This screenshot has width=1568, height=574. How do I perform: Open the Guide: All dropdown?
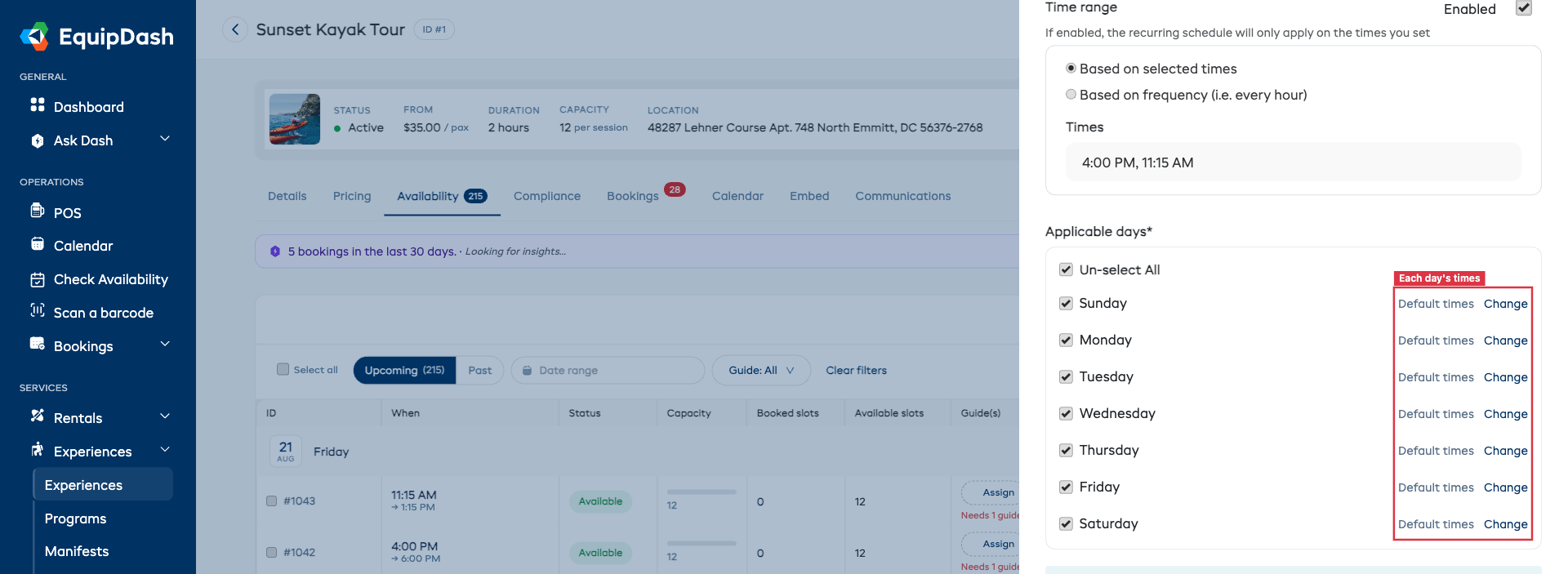[761, 370]
